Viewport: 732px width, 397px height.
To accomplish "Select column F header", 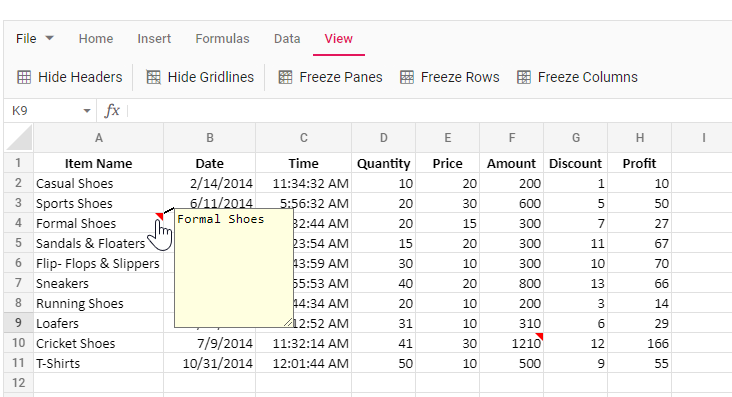I will tap(512, 138).
